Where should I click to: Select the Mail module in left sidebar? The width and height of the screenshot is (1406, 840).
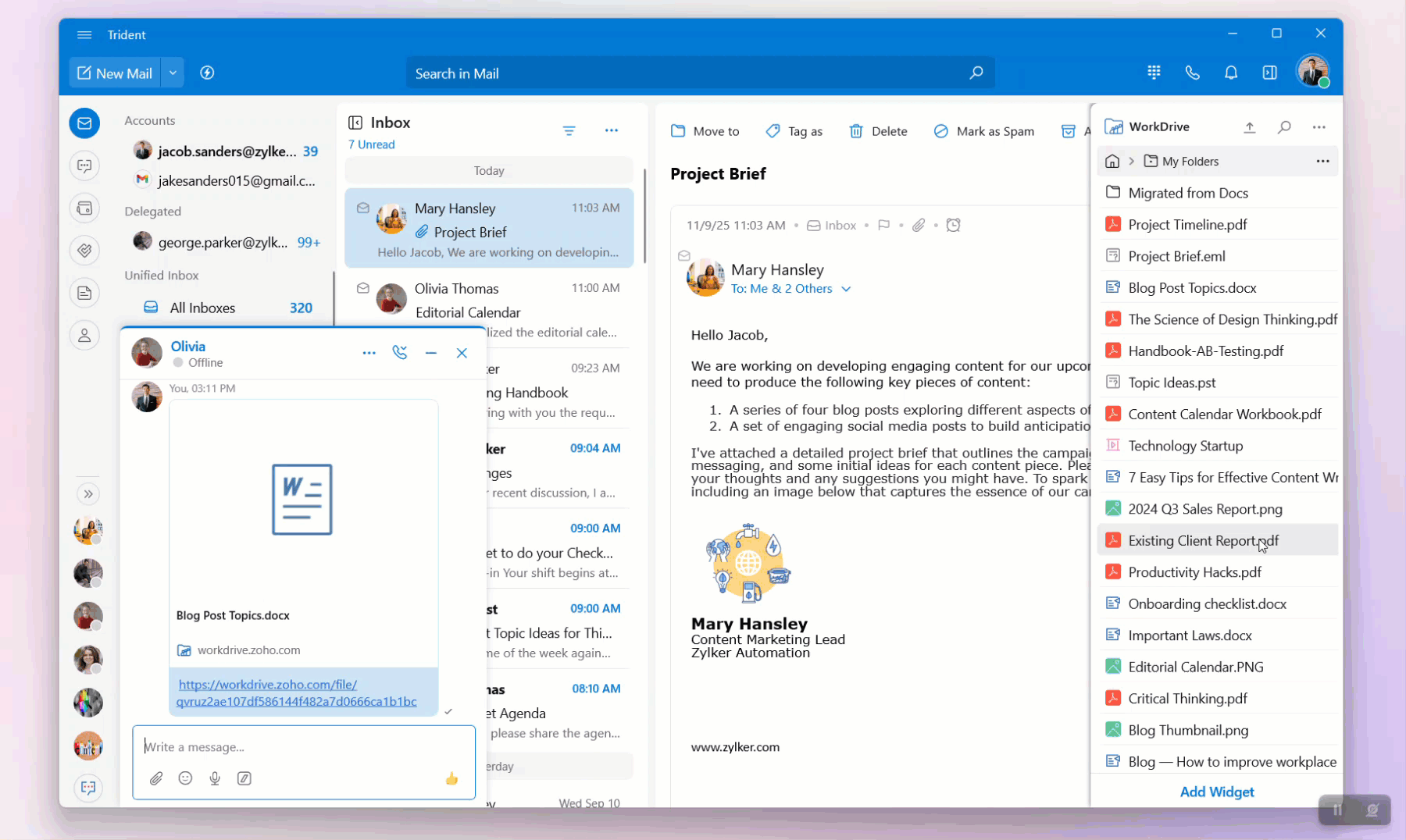tap(84, 123)
